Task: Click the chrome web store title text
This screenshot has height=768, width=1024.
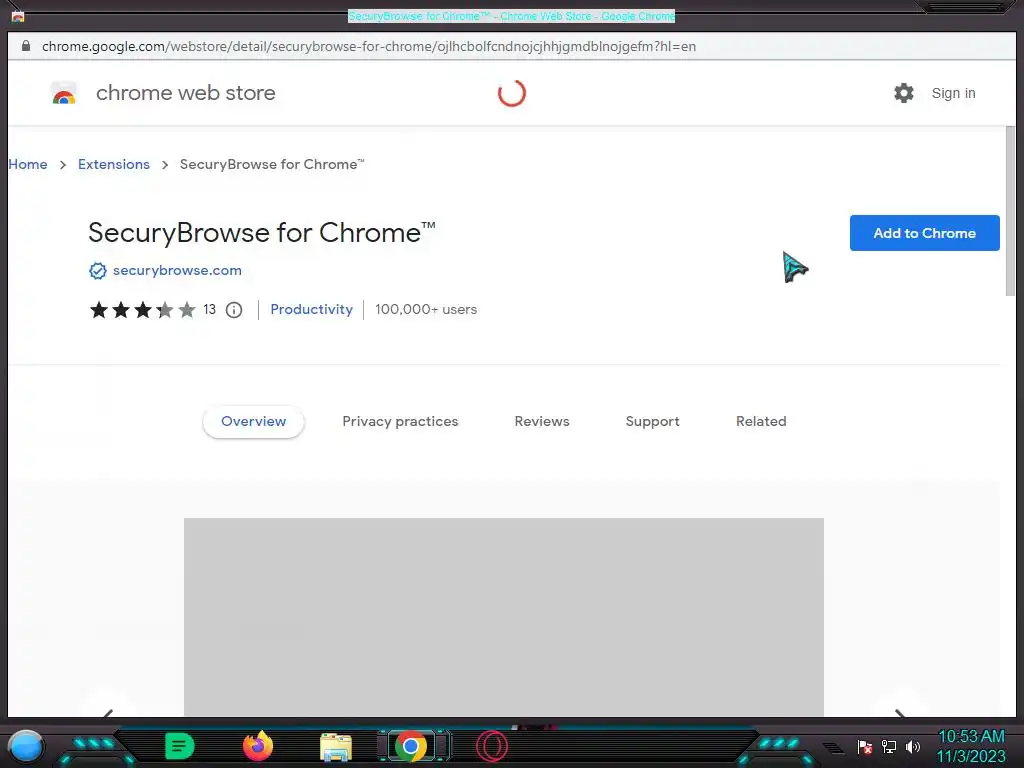Action: 185,93
